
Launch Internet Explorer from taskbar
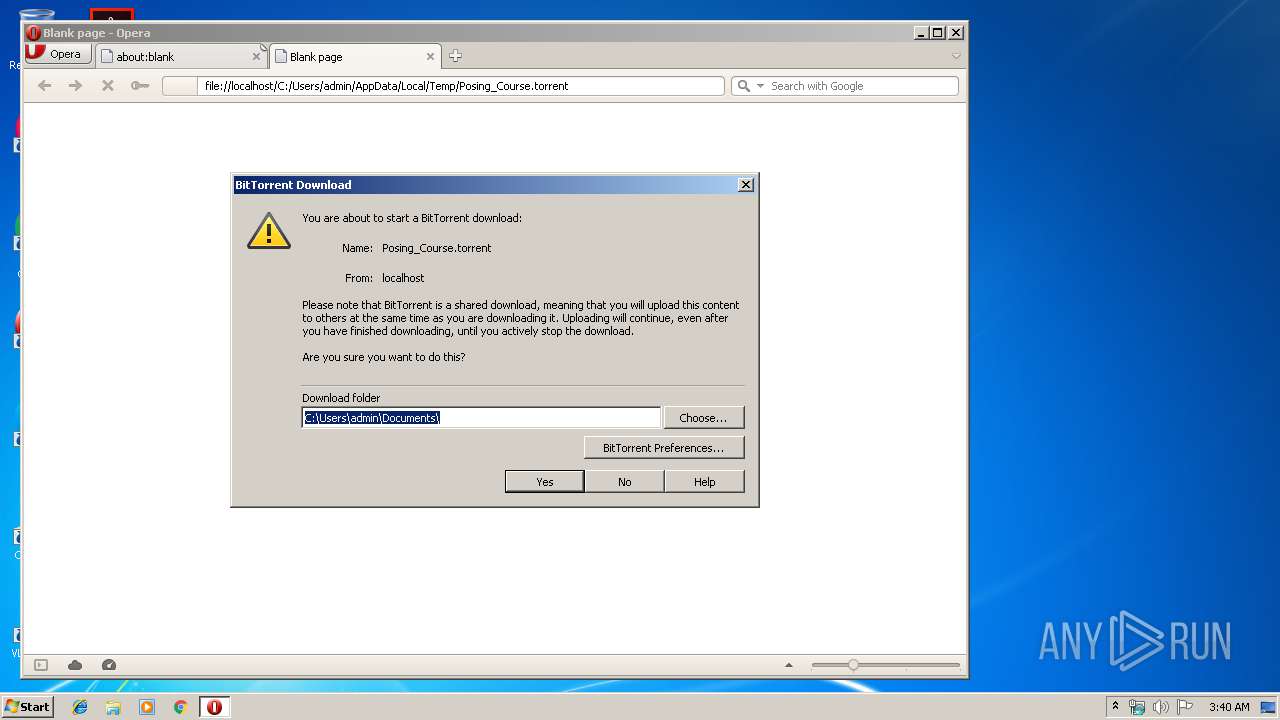point(80,707)
